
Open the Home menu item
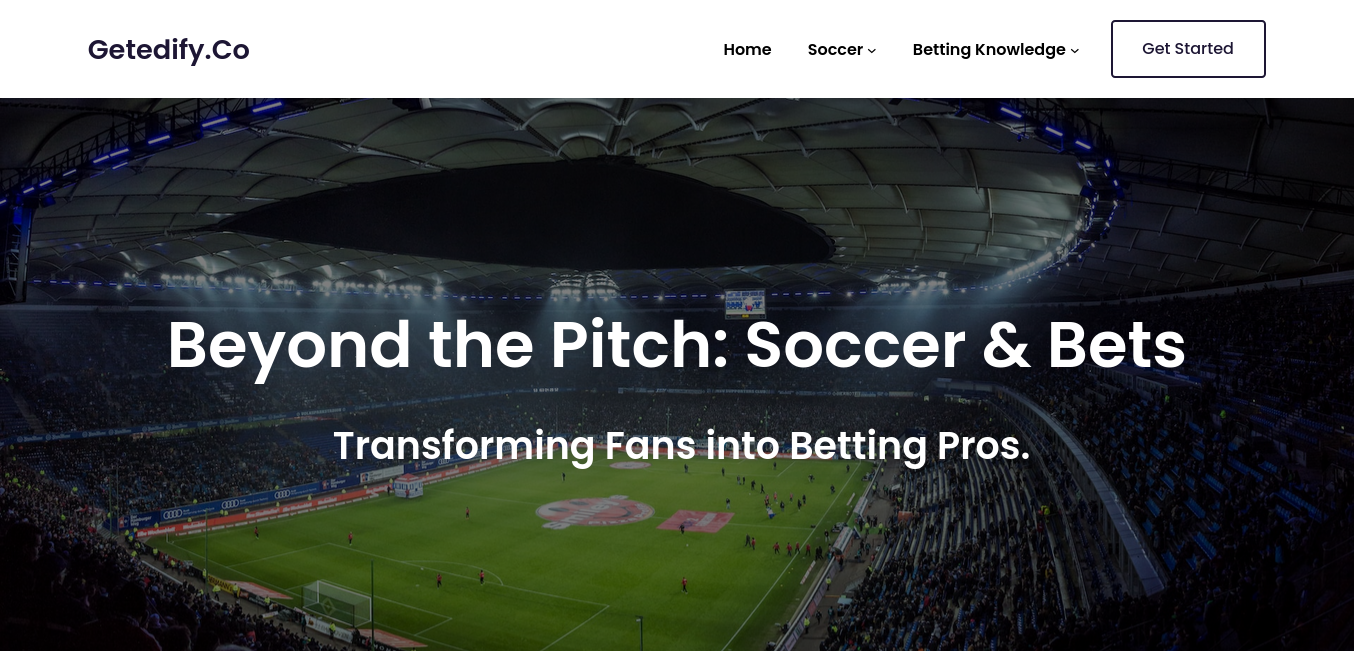pyautogui.click(x=747, y=49)
